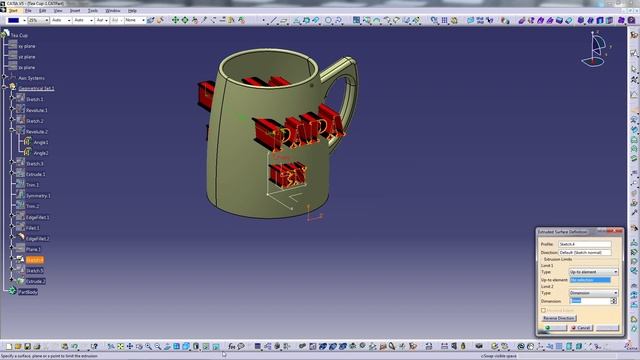Click the Save icon

point(27,347)
